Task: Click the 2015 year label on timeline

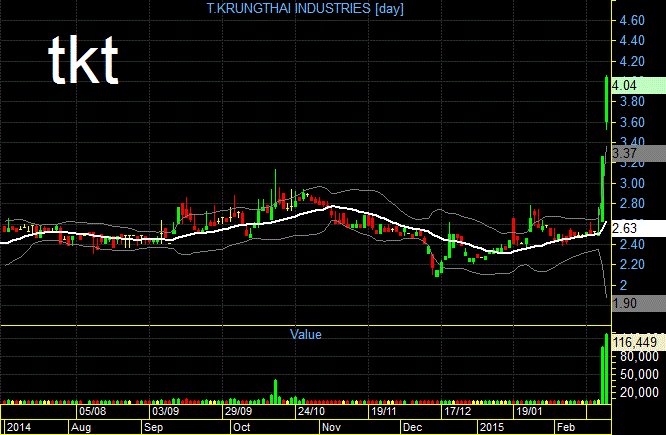Action: pyautogui.click(x=491, y=427)
